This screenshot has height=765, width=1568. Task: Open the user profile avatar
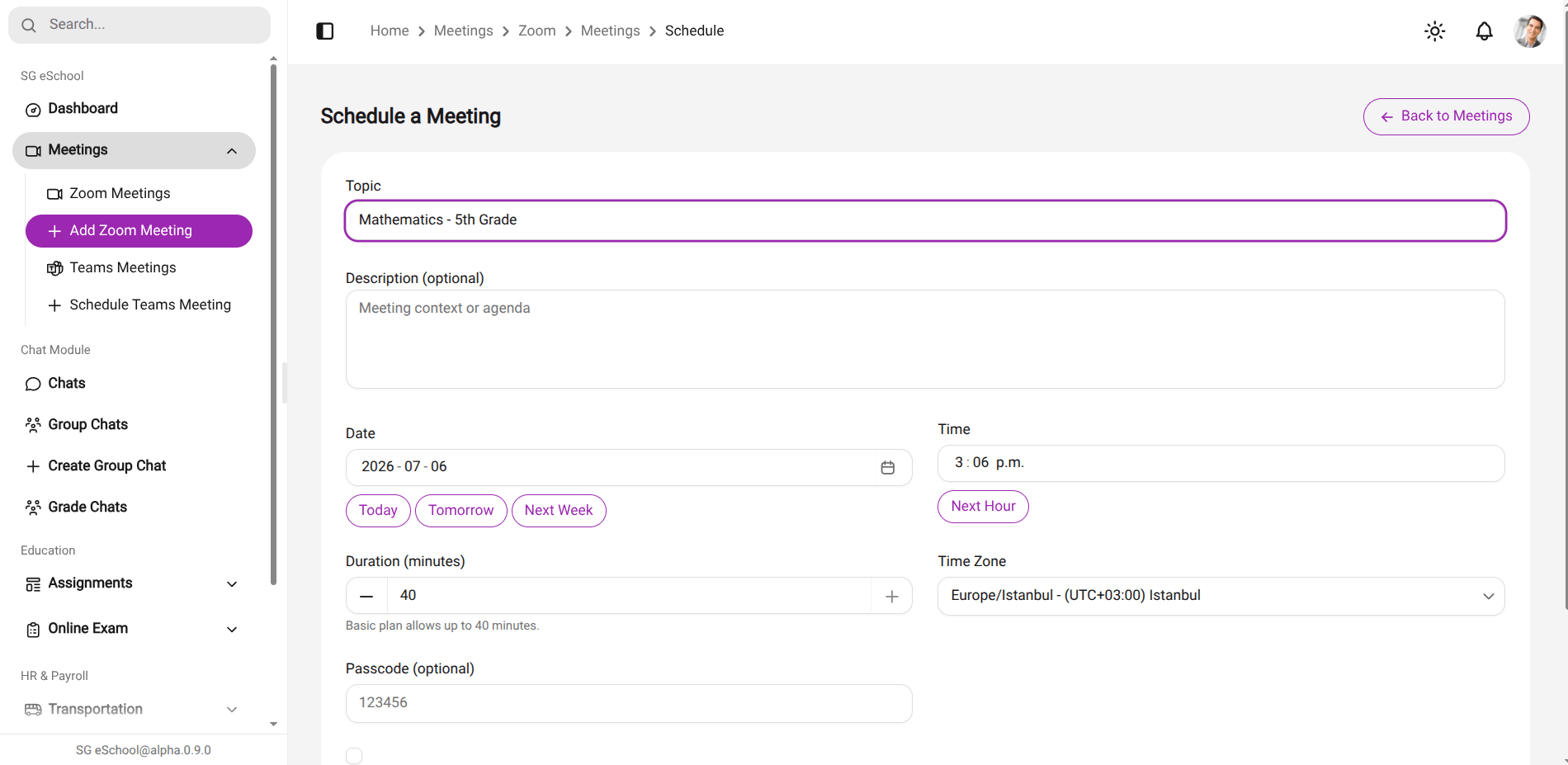tap(1530, 31)
